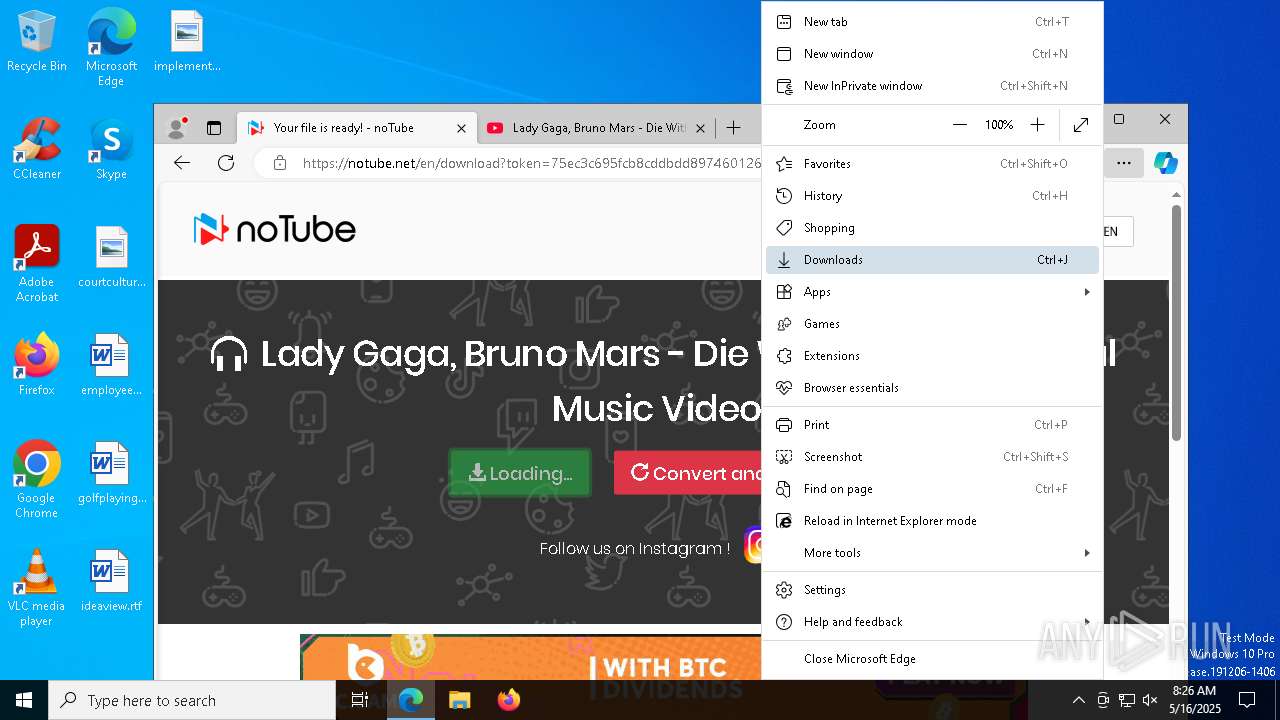Expand Help and feedback submenu
This screenshot has width=1280, height=720.
point(932,622)
